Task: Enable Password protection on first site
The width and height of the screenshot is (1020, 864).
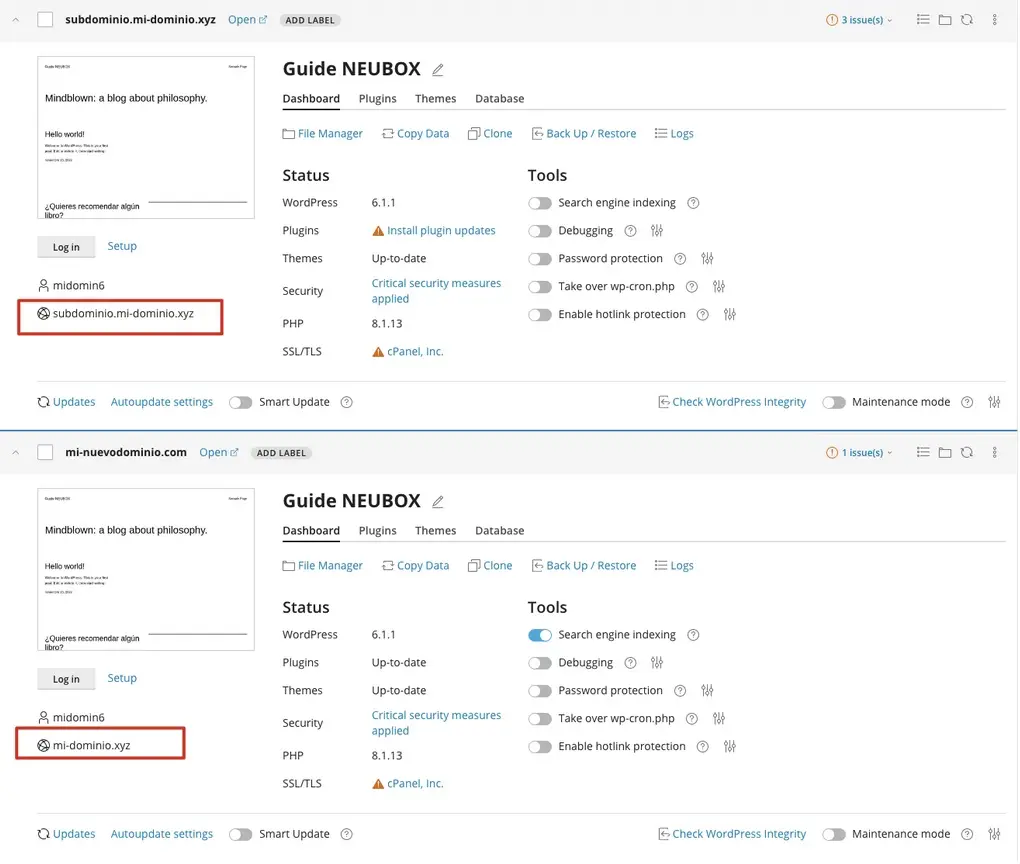Action: click(x=539, y=259)
